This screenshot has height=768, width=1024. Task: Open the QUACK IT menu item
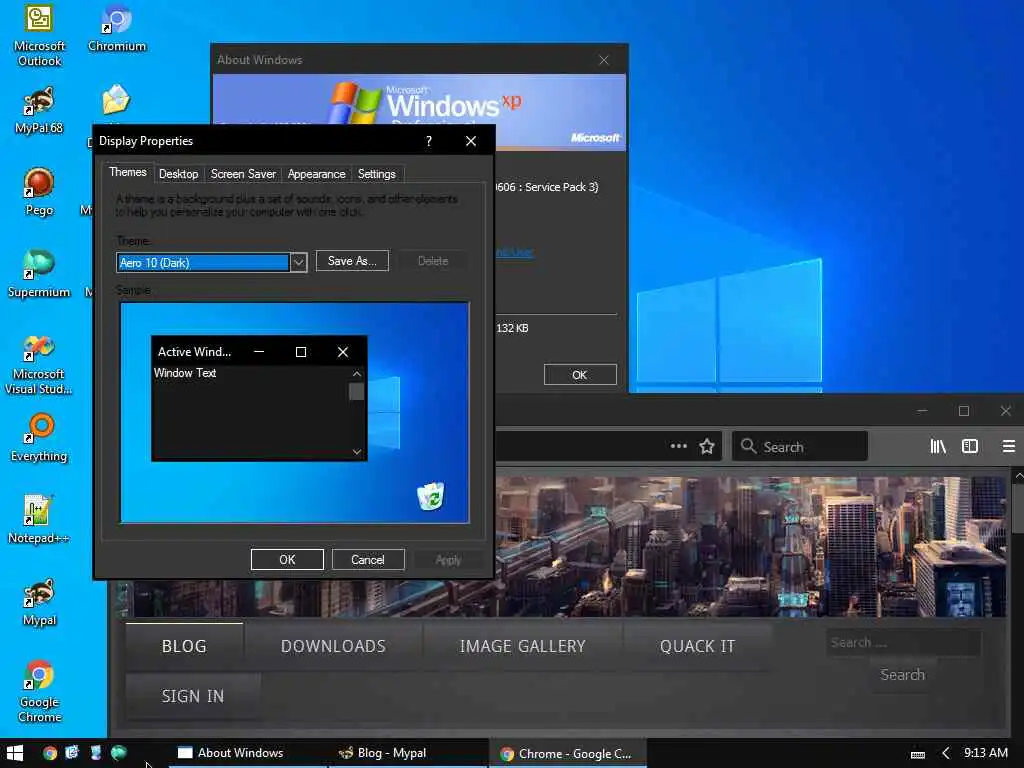coord(697,646)
